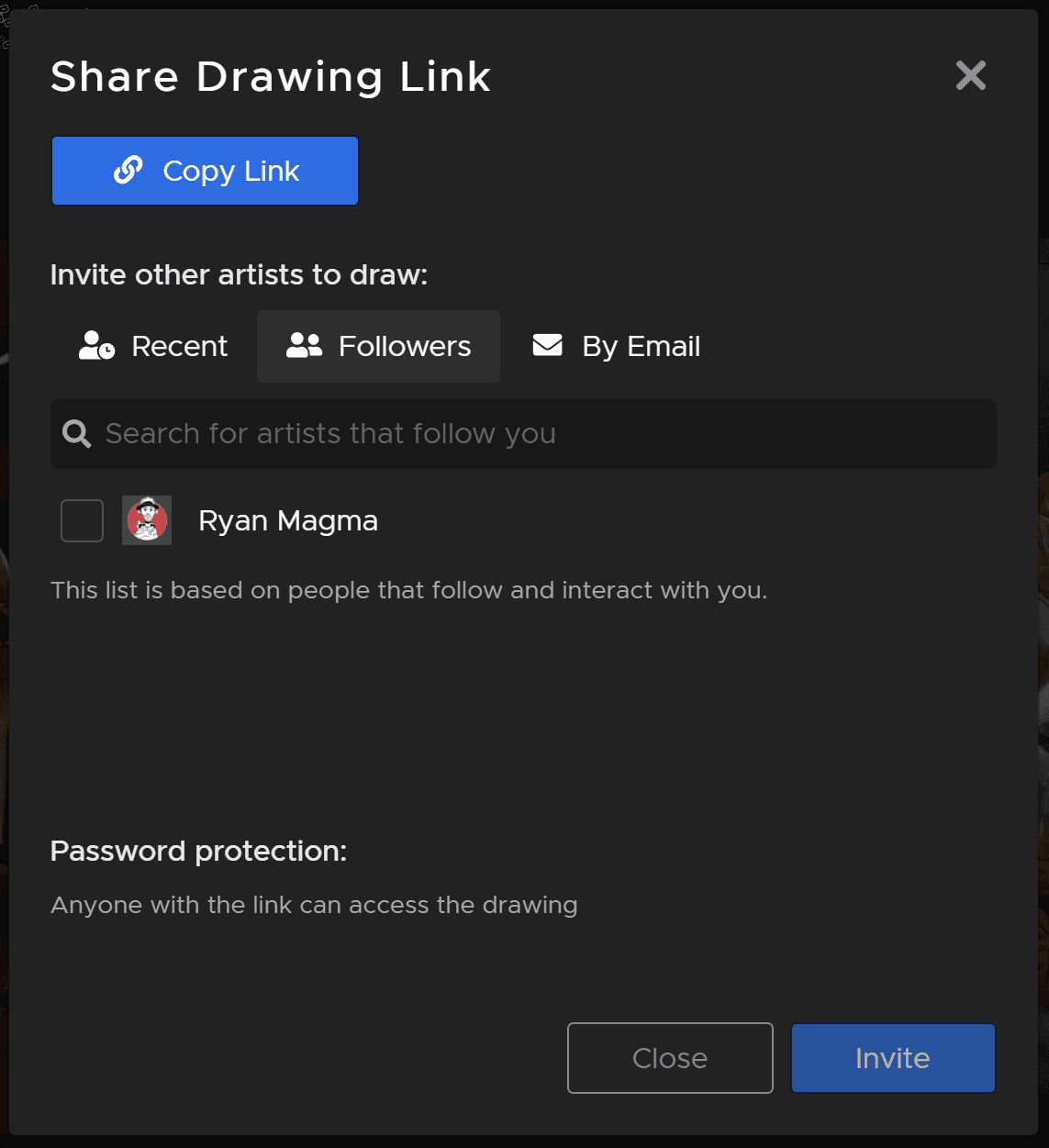Click the envelope icon for By Email
This screenshot has height=1148, width=1049.
pyautogui.click(x=548, y=345)
